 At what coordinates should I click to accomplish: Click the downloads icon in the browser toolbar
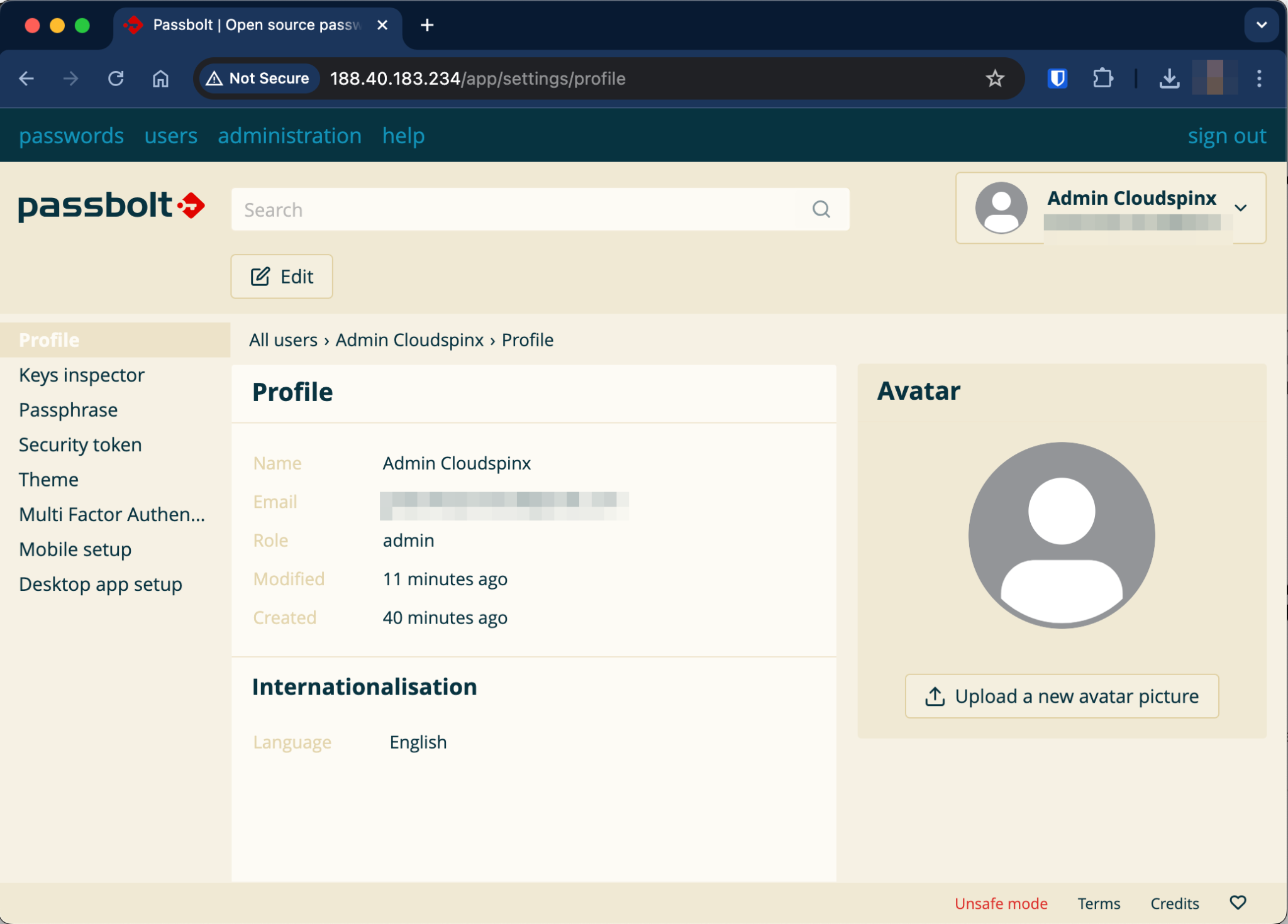pyautogui.click(x=1169, y=78)
